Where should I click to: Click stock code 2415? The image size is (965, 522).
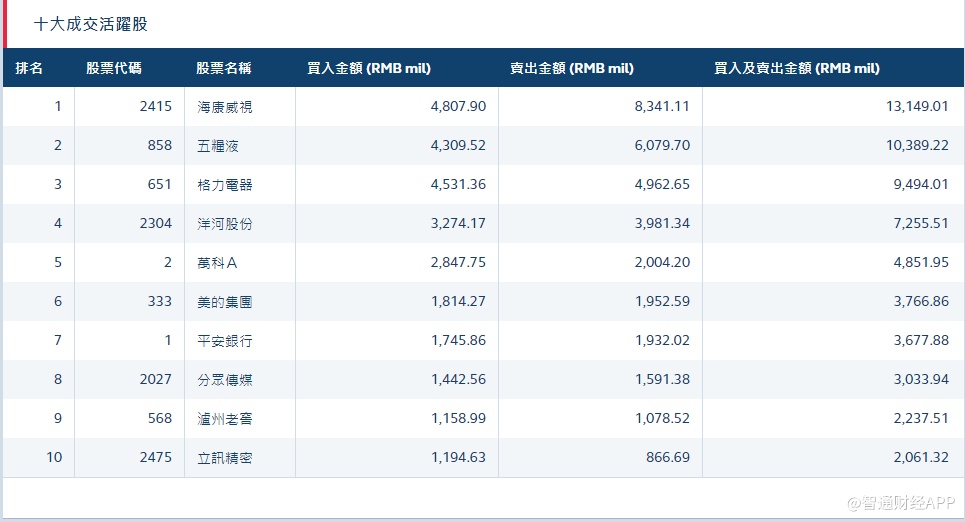(x=156, y=106)
